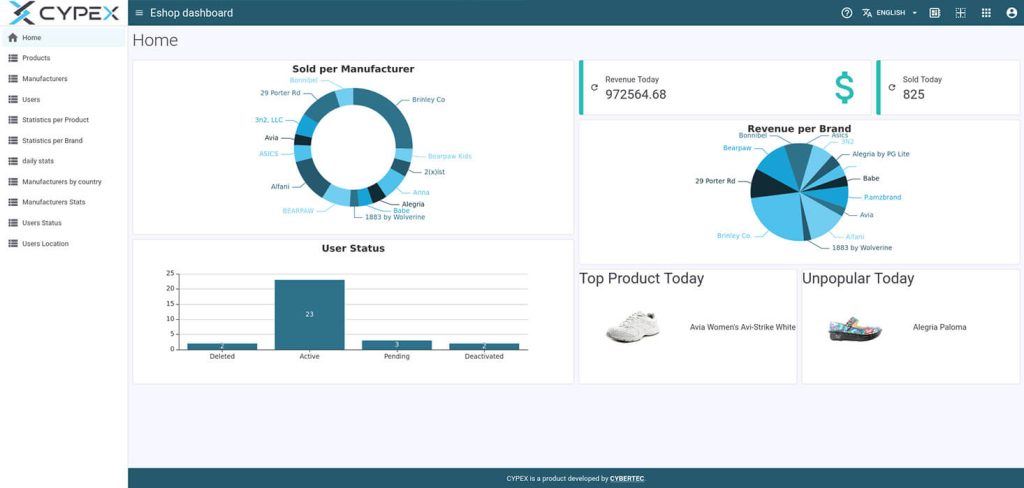
Task: Click the list icon next to Users Location
Action: tap(12, 244)
